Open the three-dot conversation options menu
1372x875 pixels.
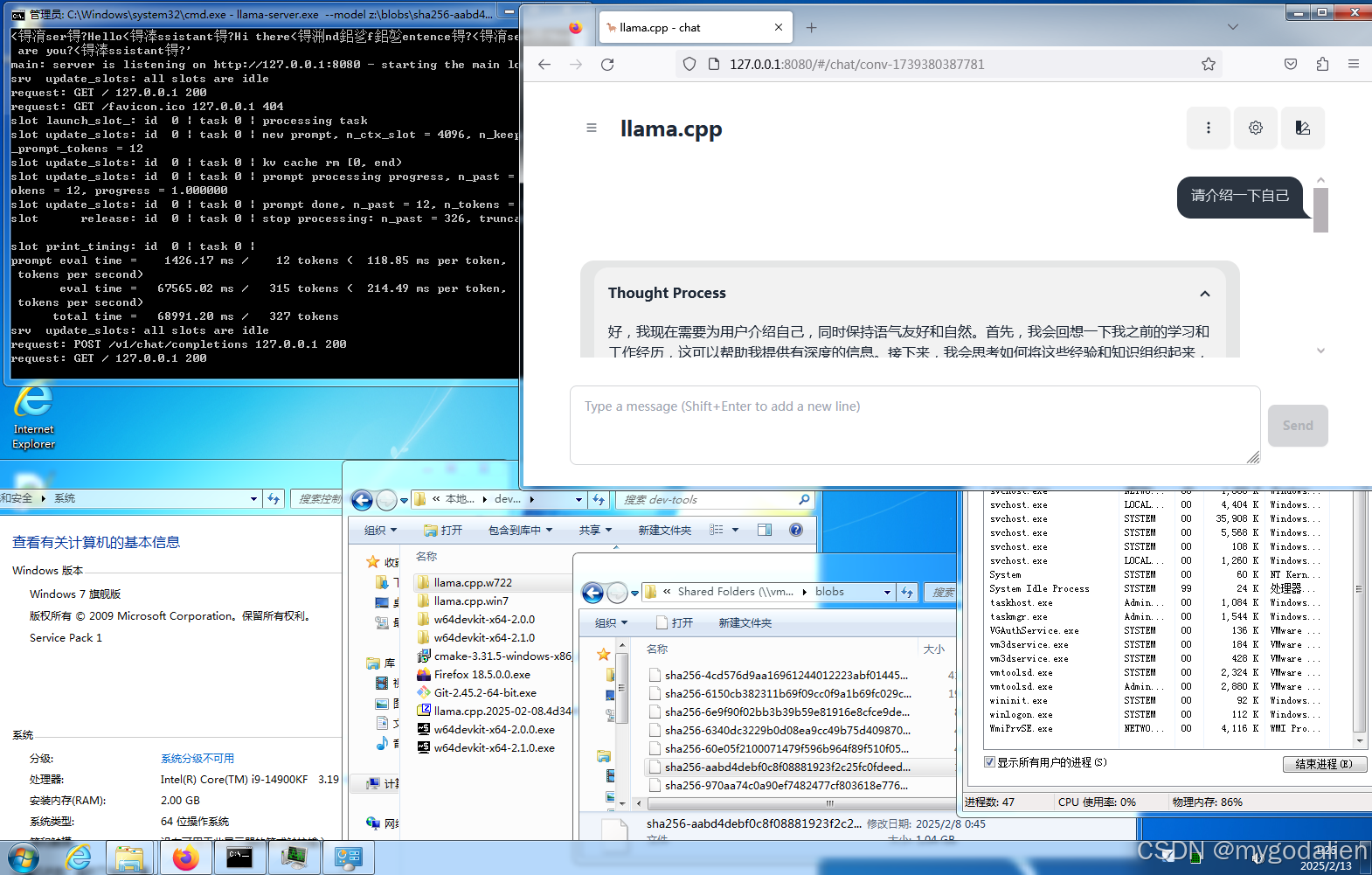1209,128
